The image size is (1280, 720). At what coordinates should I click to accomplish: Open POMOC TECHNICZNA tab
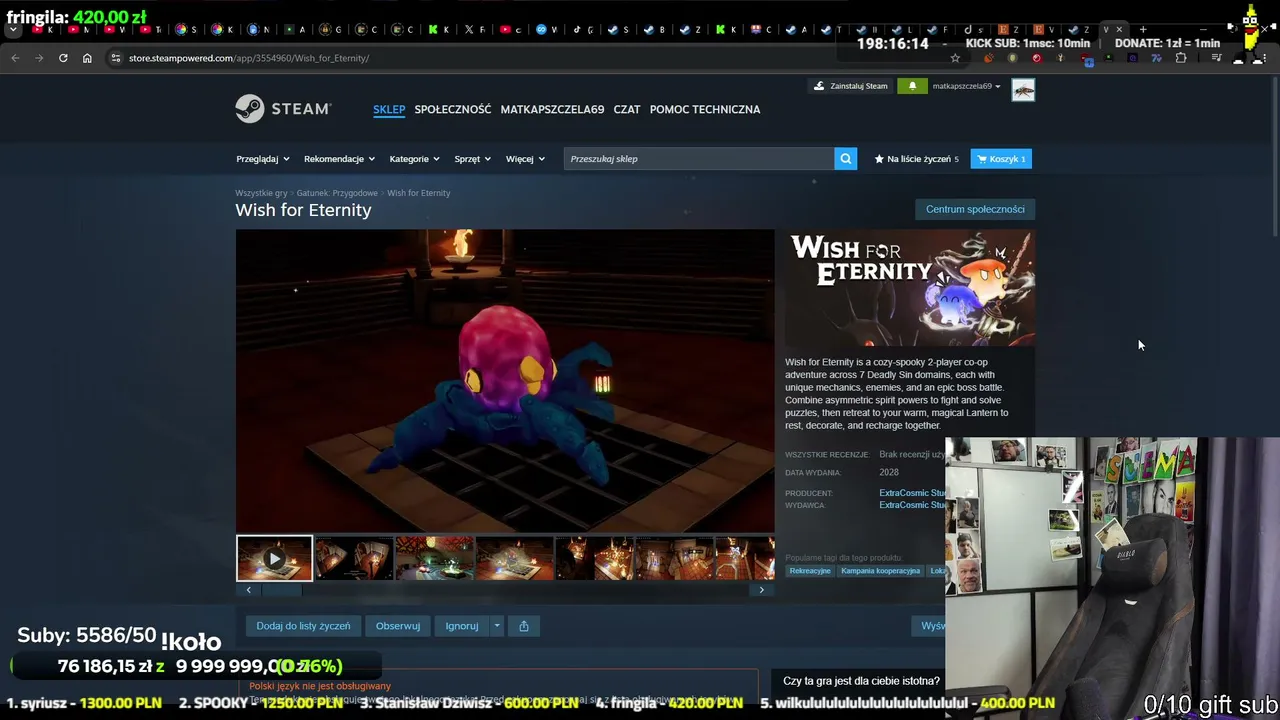click(705, 109)
